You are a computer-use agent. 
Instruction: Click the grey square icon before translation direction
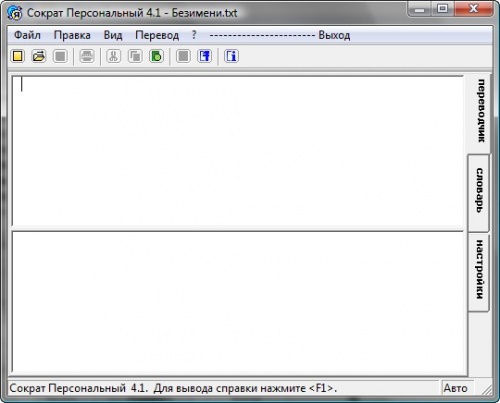pos(183,56)
